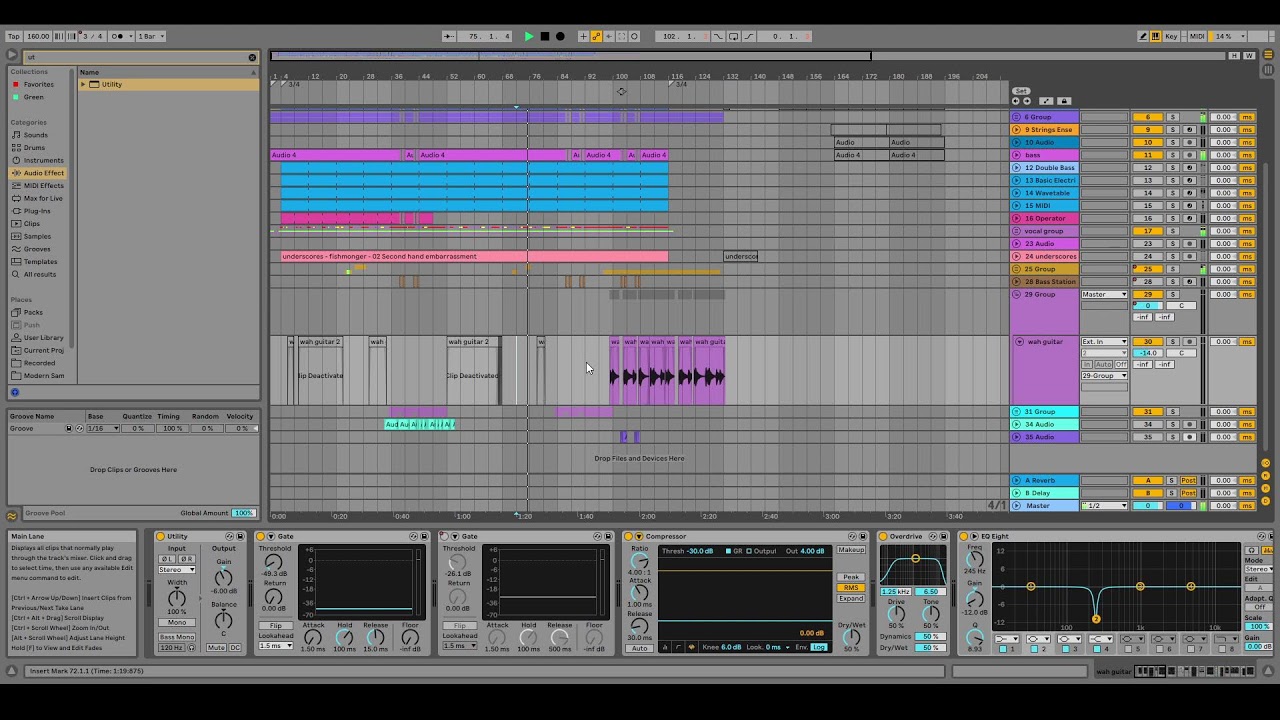Open the Utility Stereo channel mode dropdown
Screen dimensions: 1280x720
(177, 570)
